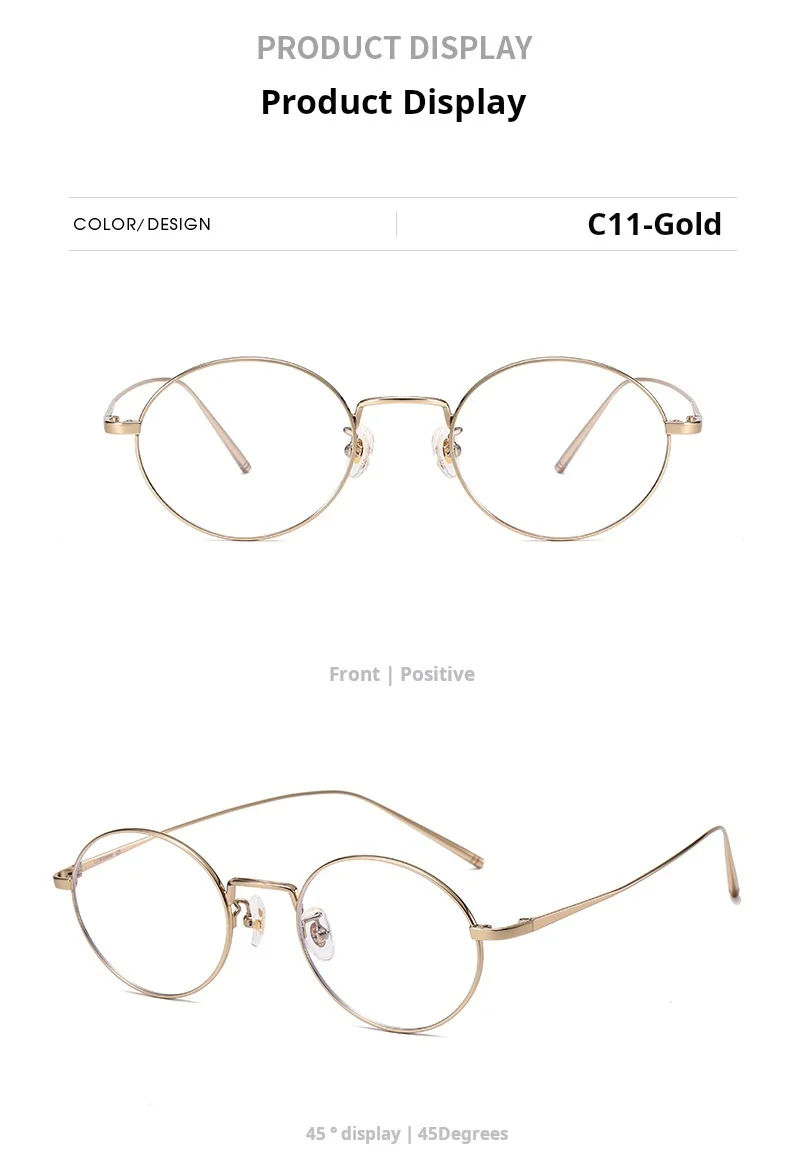Click the 45-degree angled glasses image
This screenshot has width=790, height=1170.
pos(397,912)
